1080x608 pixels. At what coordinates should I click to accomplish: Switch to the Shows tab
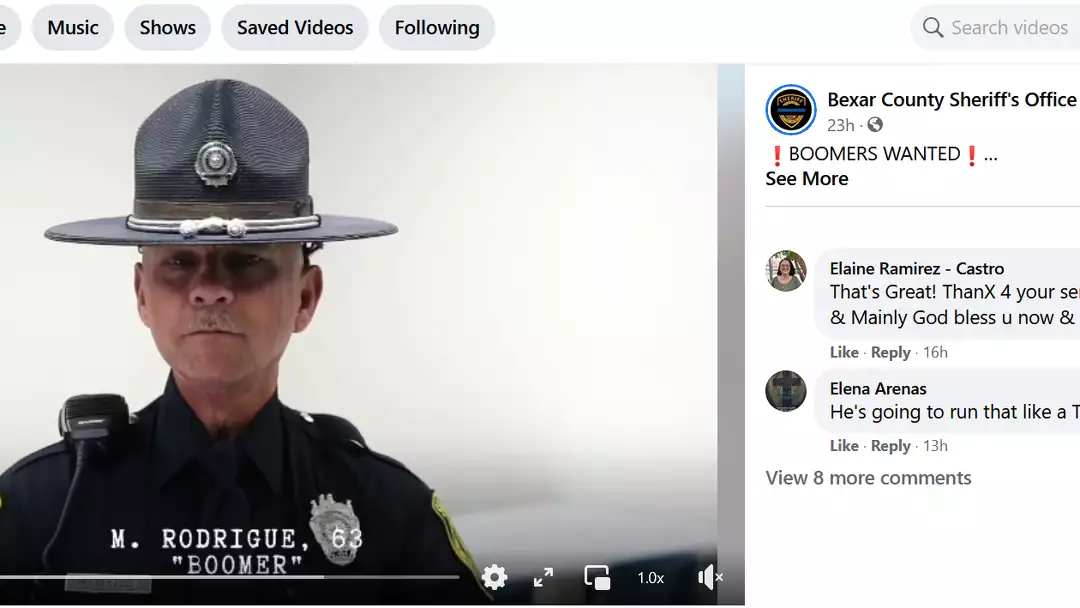pyautogui.click(x=167, y=28)
